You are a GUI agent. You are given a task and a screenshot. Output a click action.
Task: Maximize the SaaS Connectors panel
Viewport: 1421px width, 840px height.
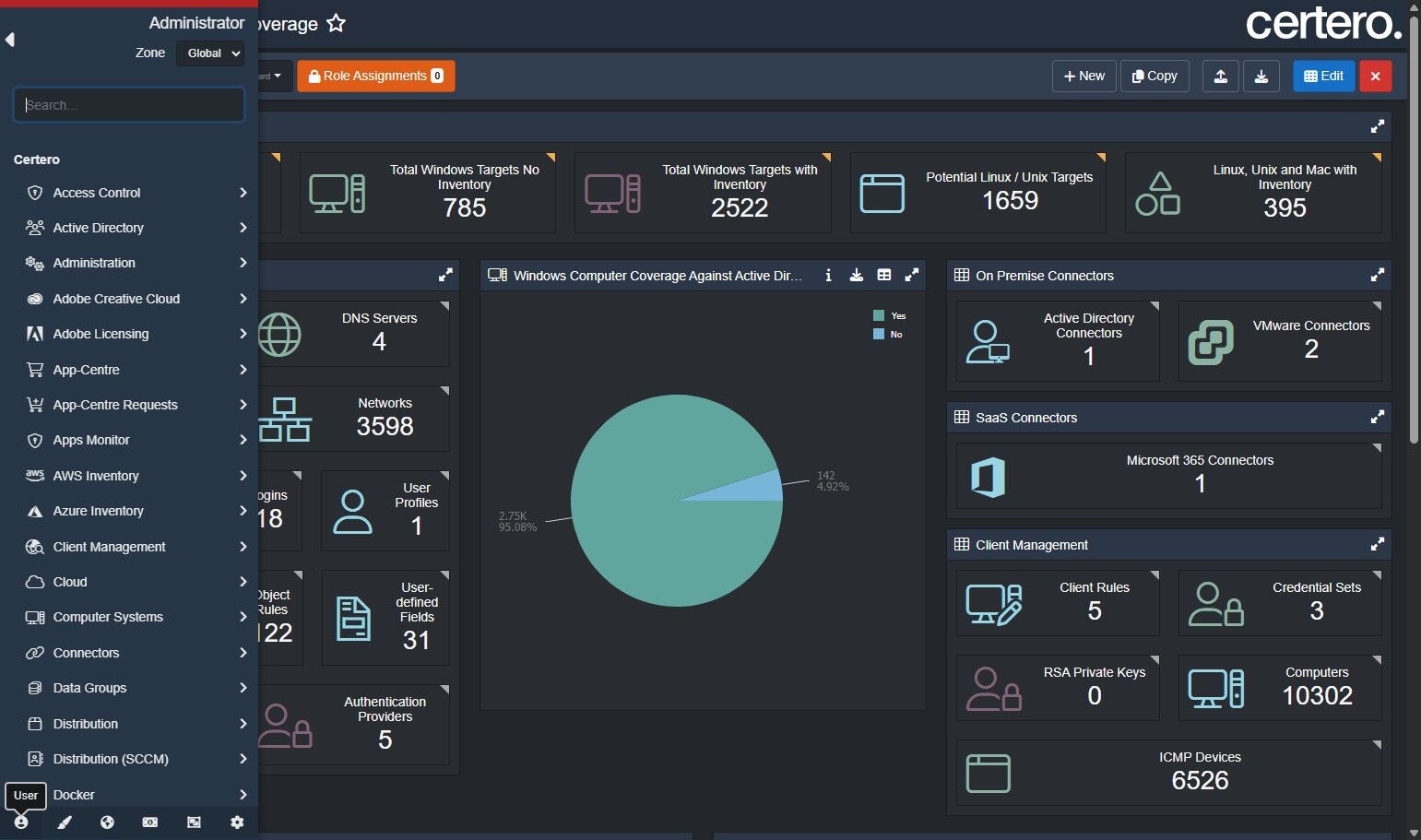(1377, 417)
